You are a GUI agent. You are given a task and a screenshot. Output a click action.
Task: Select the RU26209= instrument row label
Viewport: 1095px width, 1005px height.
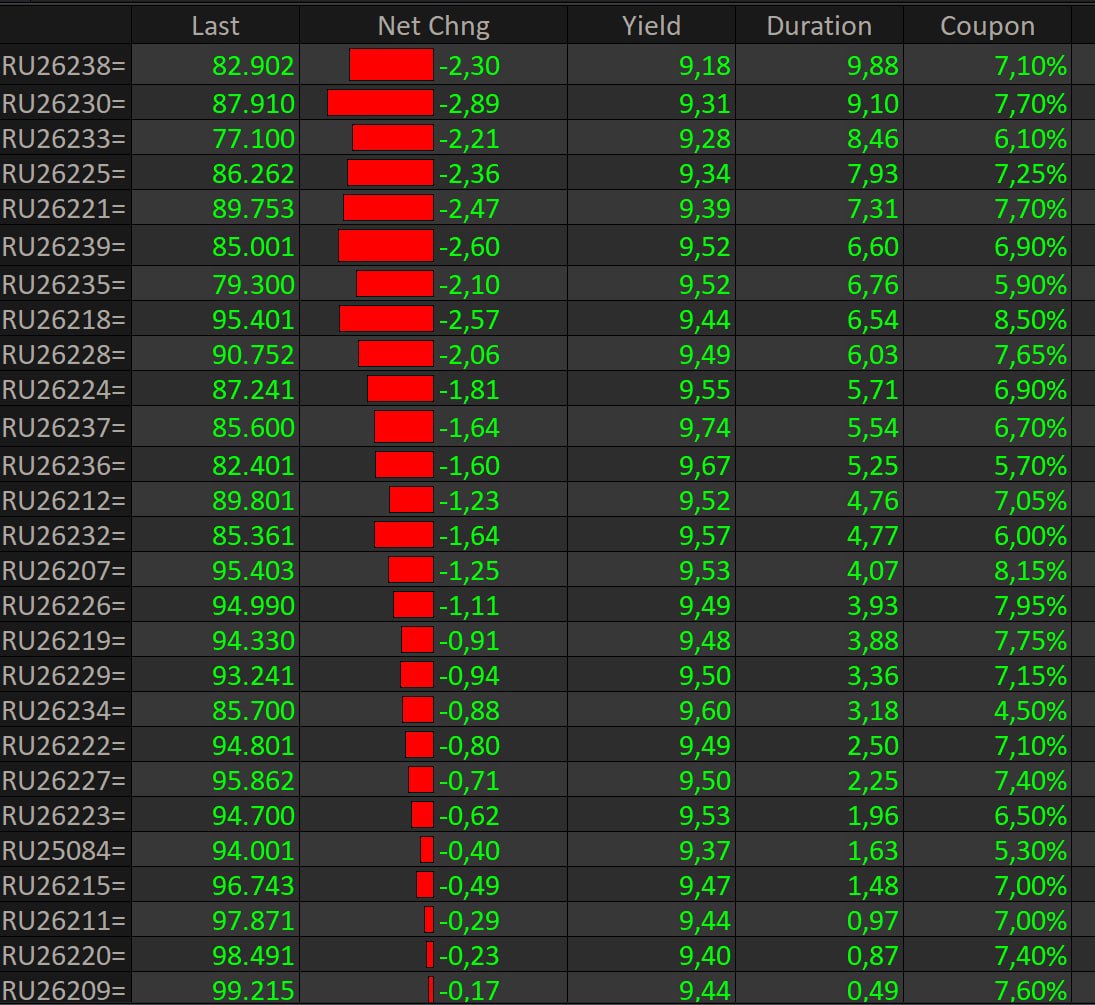pos(64,990)
